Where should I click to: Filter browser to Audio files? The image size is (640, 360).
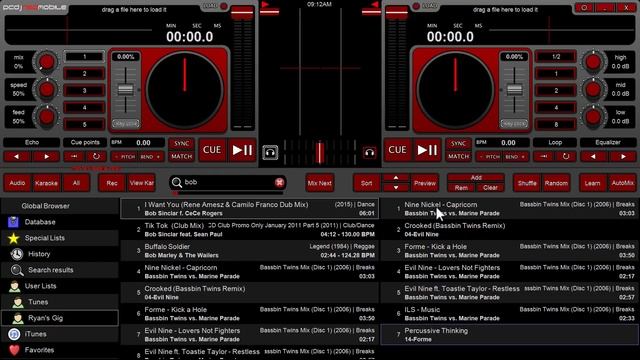point(18,183)
